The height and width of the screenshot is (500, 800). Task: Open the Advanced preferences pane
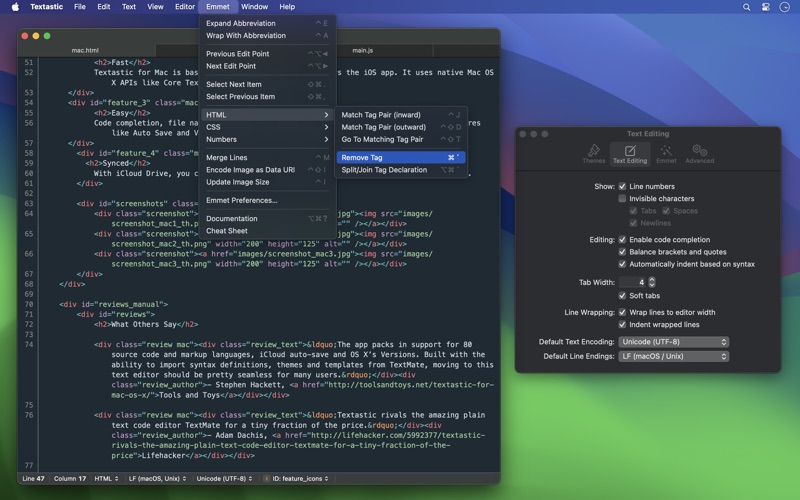pyautogui.click(x=699, y=154)
